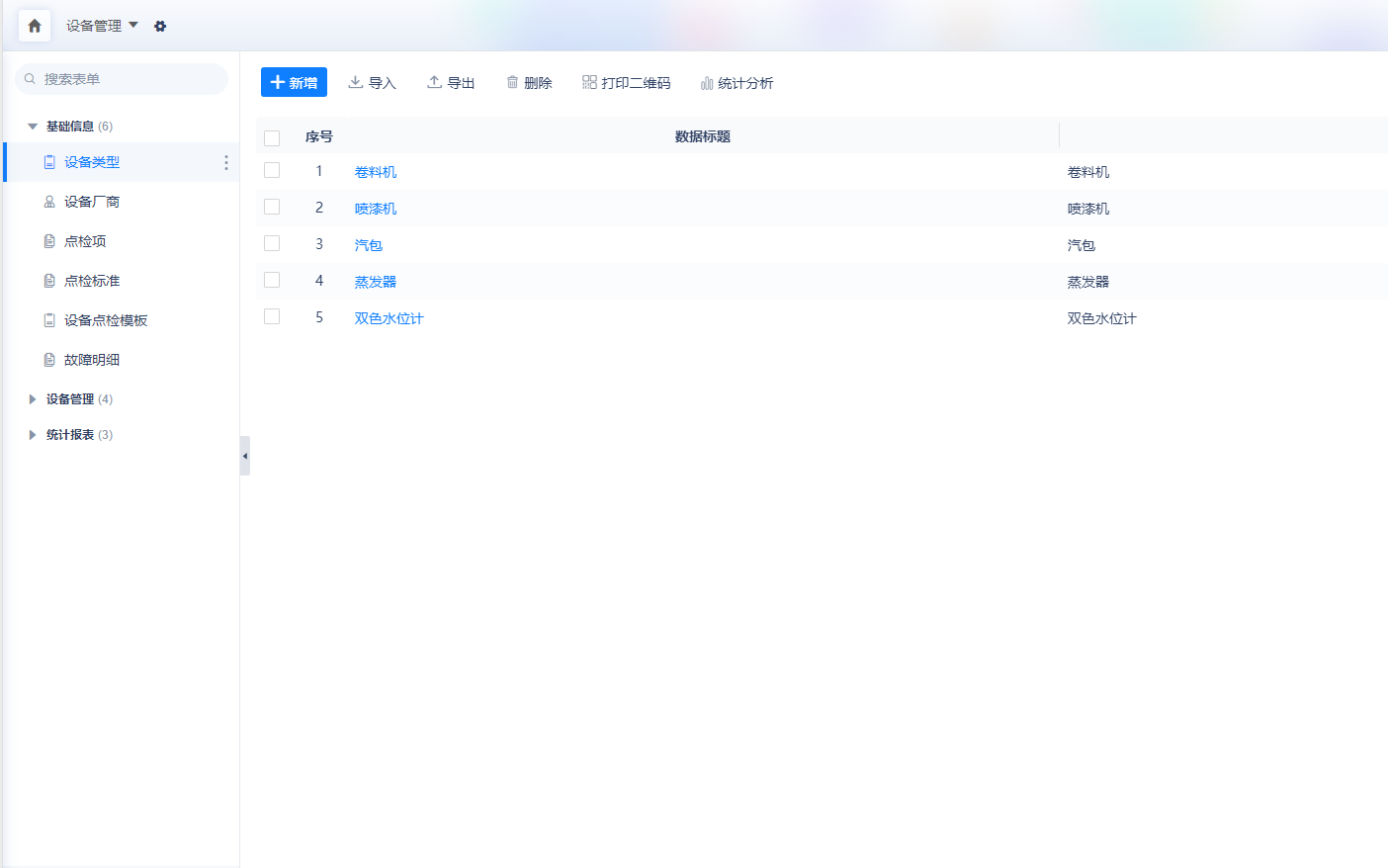Click the 设备厂商 person icon
The width and height of the screenshot is (1388, 868).
[x=49, y=202]
